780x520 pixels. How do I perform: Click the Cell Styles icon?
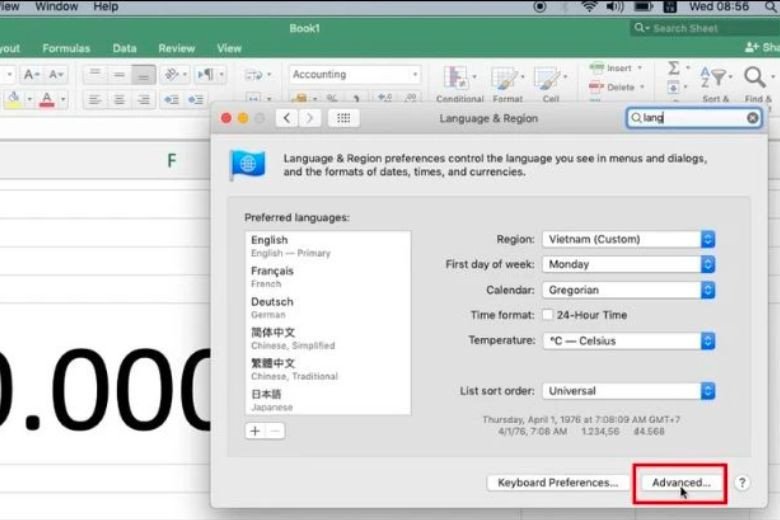[547, 79]
